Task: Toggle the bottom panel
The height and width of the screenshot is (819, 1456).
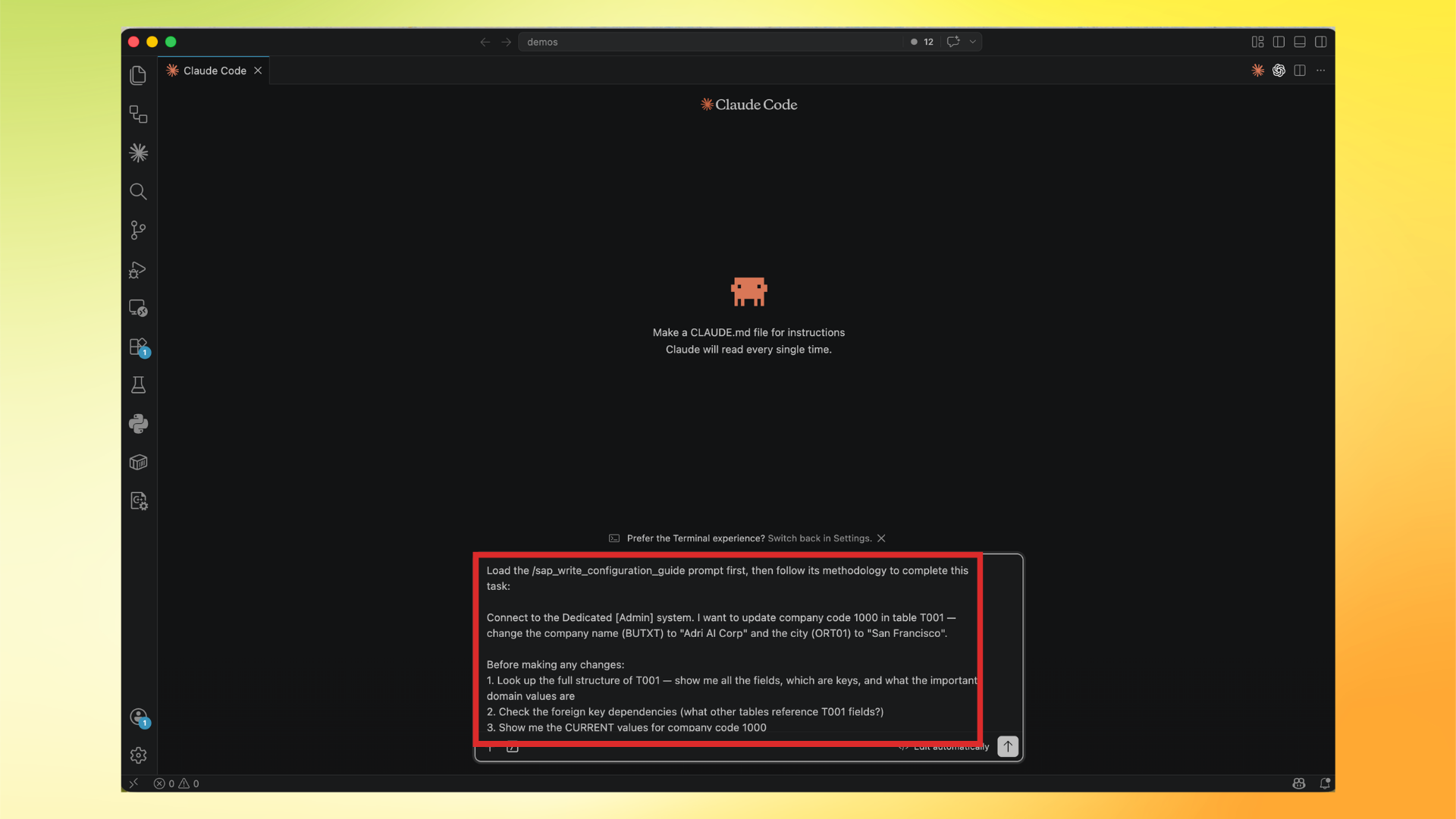Action: (x=1300, y=42)
